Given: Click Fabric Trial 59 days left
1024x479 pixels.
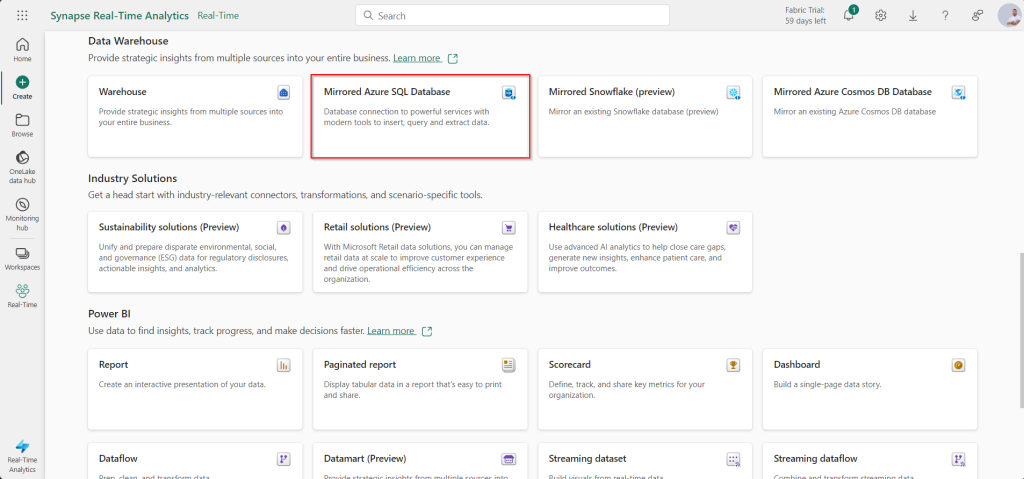Looking at the screenshot, I should click(805, 16).
